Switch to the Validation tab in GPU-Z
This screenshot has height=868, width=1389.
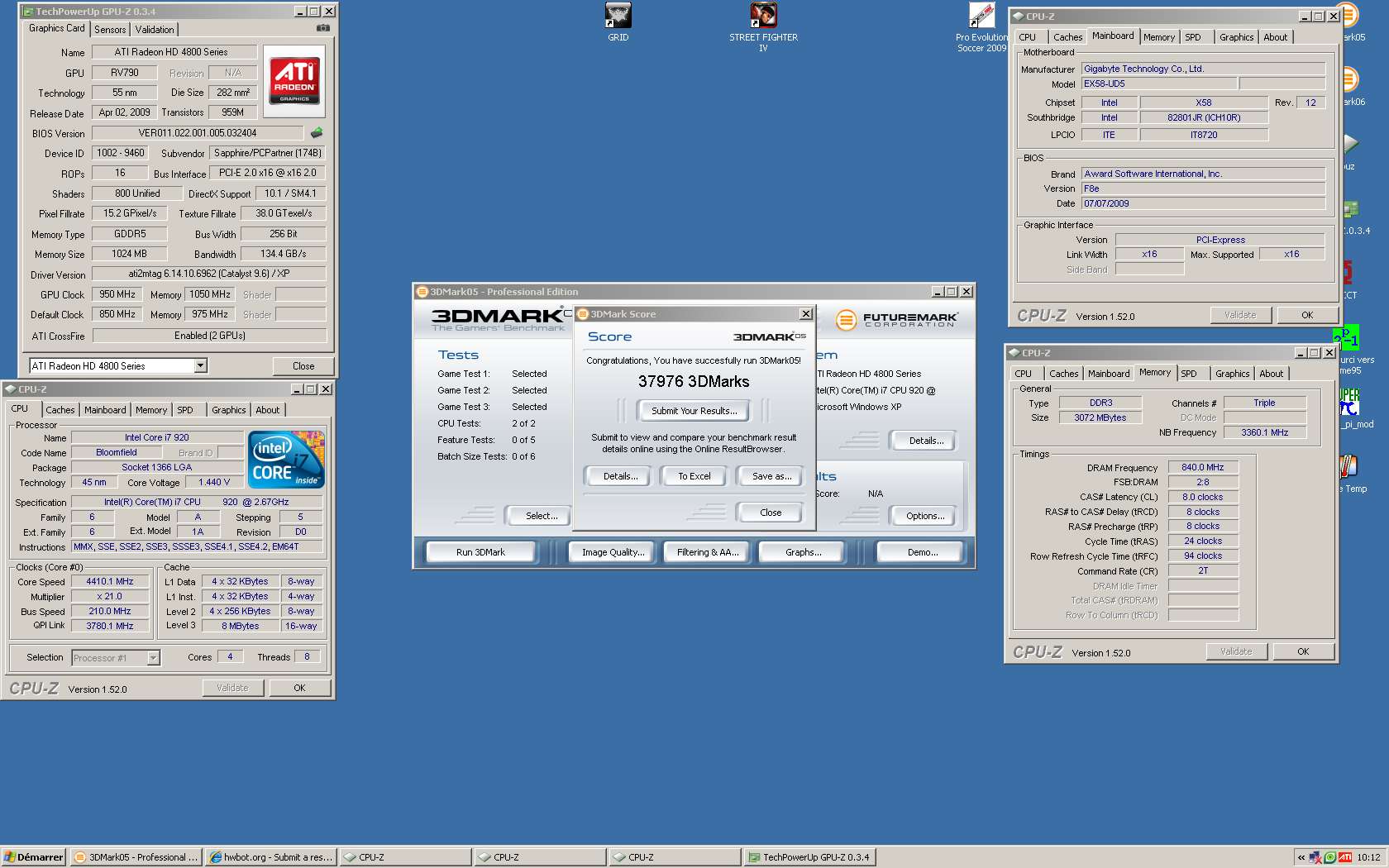pos(155,30)
